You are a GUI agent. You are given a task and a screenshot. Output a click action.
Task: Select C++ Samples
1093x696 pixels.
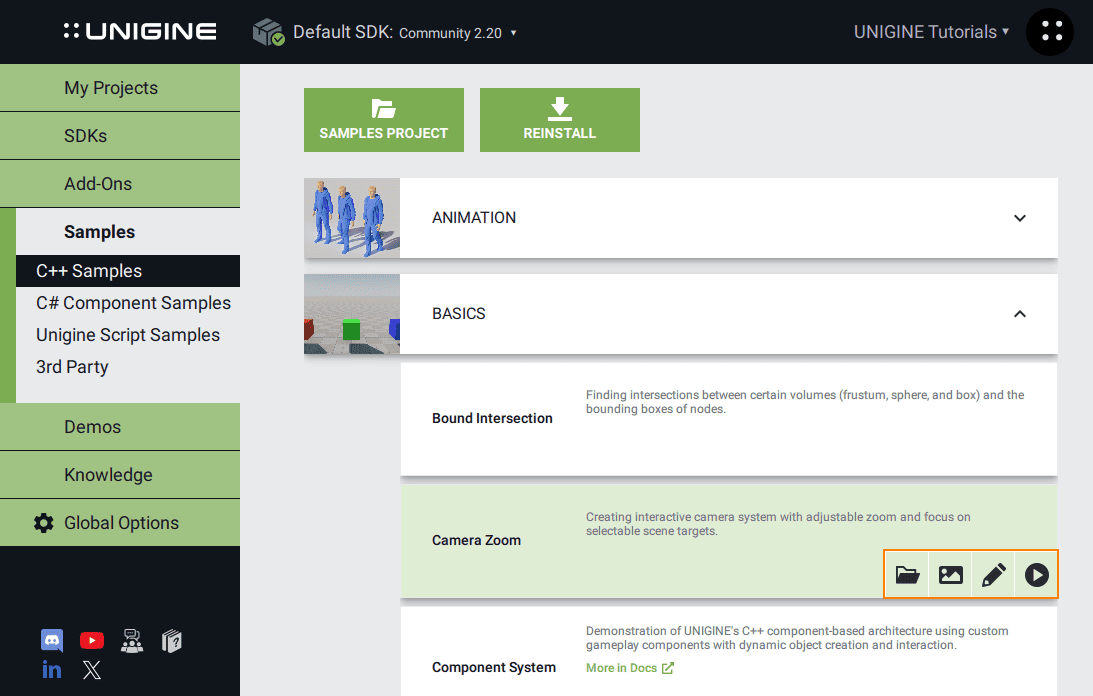click(128, 271)
